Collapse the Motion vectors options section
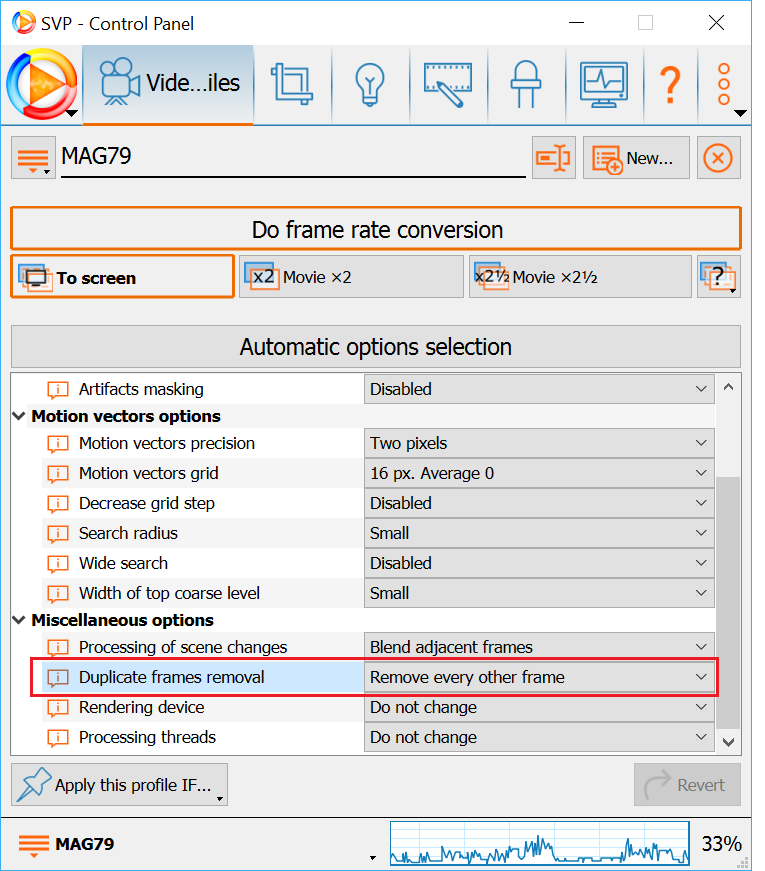This screenshot has width=765, height=871. [20, 416]
